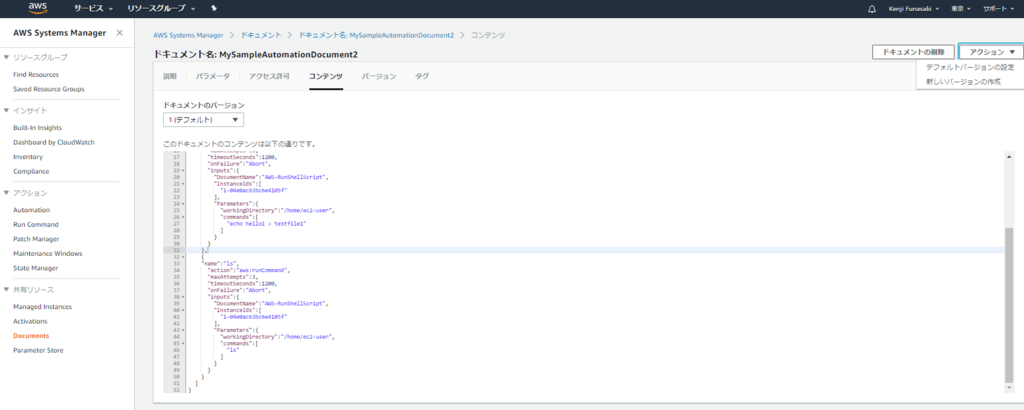This screenshot has height=410, width=1024.
Task: Open State Manager in sidebar
Action: (36, 268)
